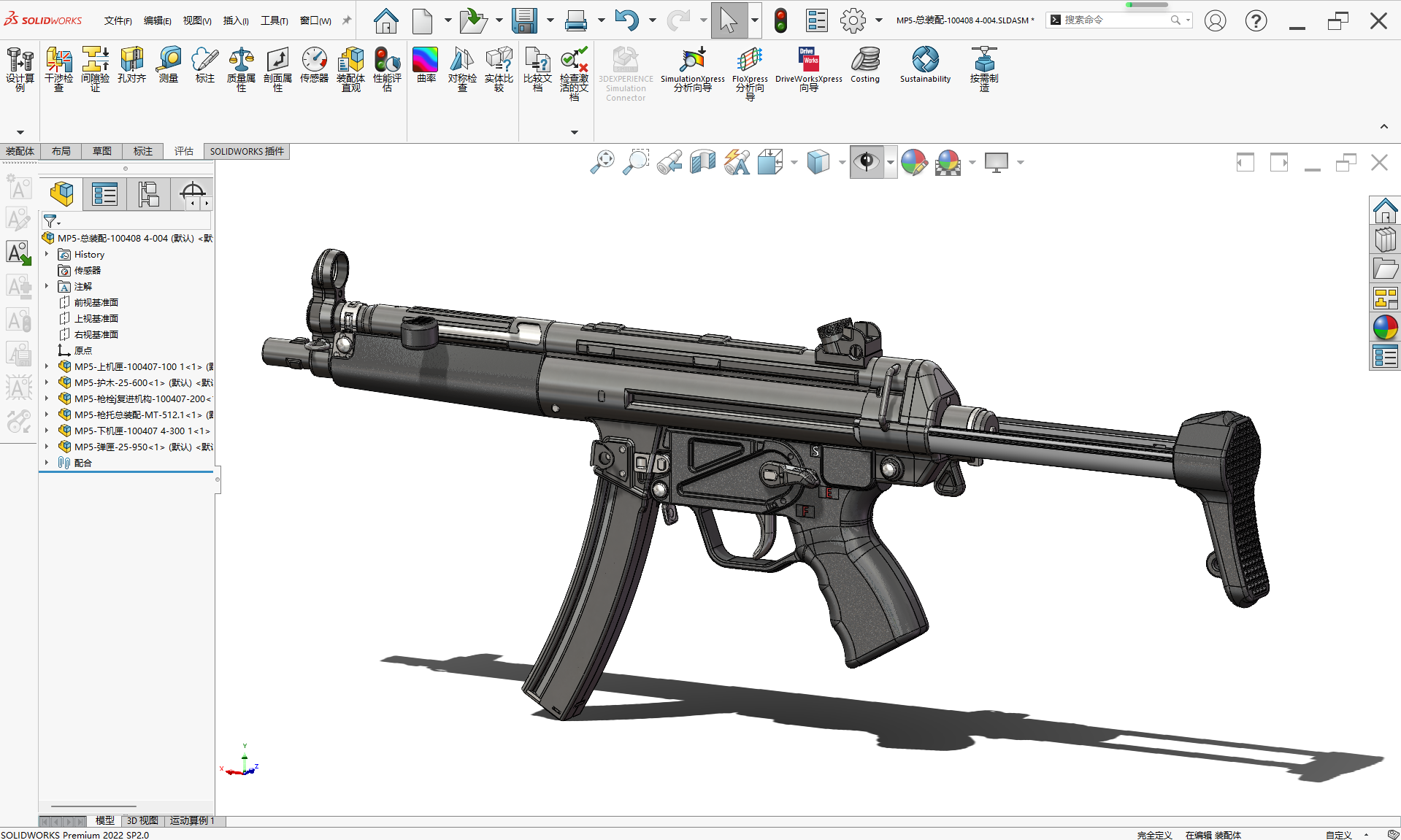Expand the MP5-弹匣-25-950 component
The width and height of the screenshot is (1401, 840).
[x=47, y=447]
